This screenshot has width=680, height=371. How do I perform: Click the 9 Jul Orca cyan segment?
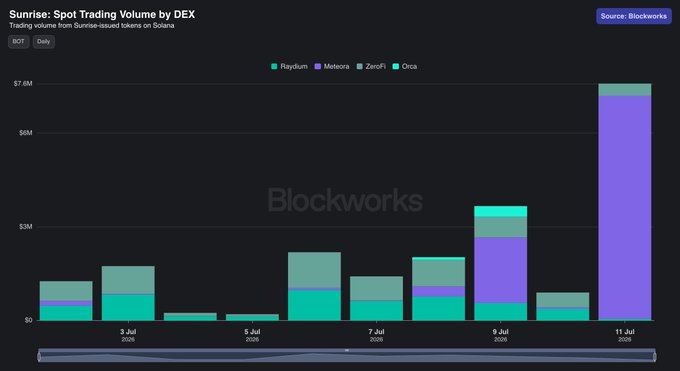coord(501,211)
